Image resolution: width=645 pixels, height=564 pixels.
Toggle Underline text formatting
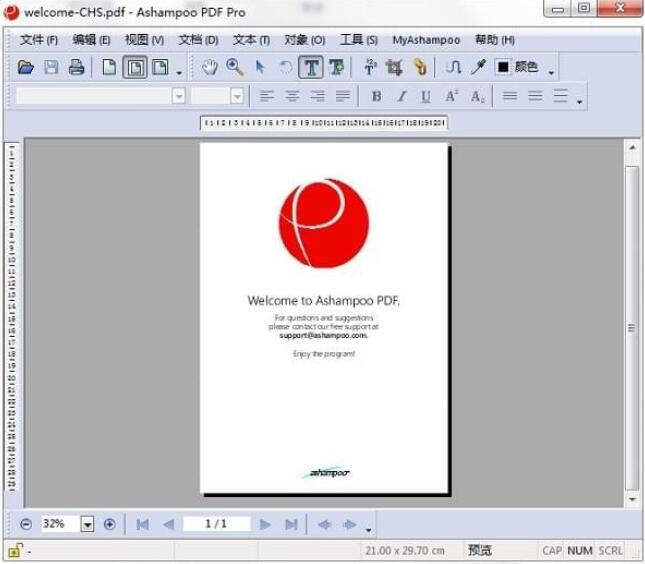[426, 97]
